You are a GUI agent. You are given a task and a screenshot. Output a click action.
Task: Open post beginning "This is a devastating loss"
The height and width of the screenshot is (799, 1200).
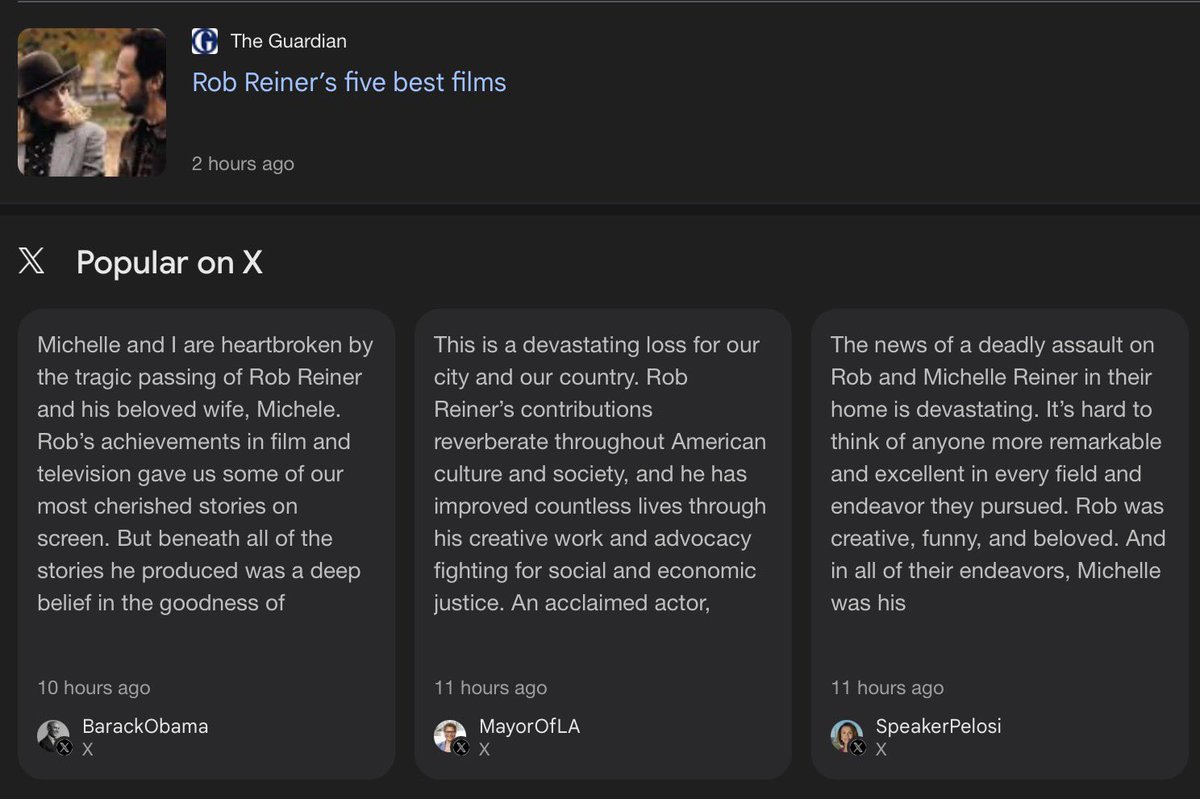(600, 473)
